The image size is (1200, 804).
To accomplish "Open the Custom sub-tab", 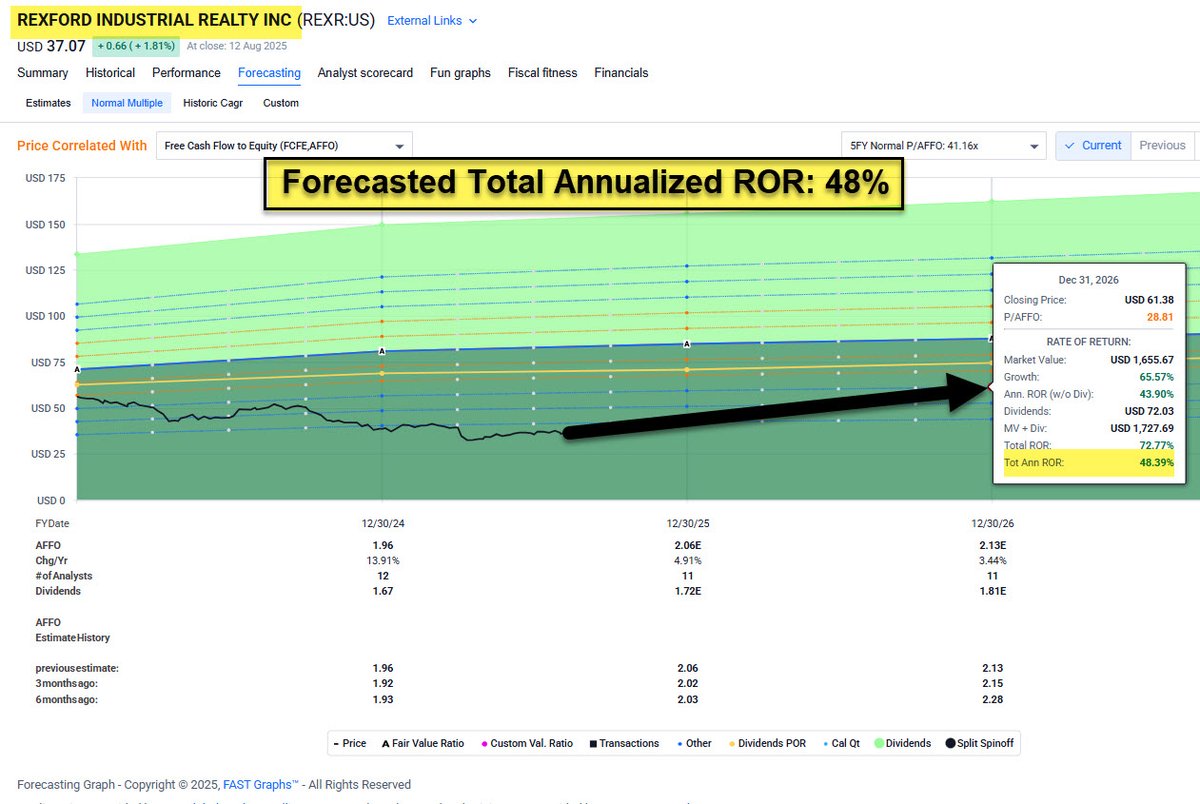I will [281, 103].
